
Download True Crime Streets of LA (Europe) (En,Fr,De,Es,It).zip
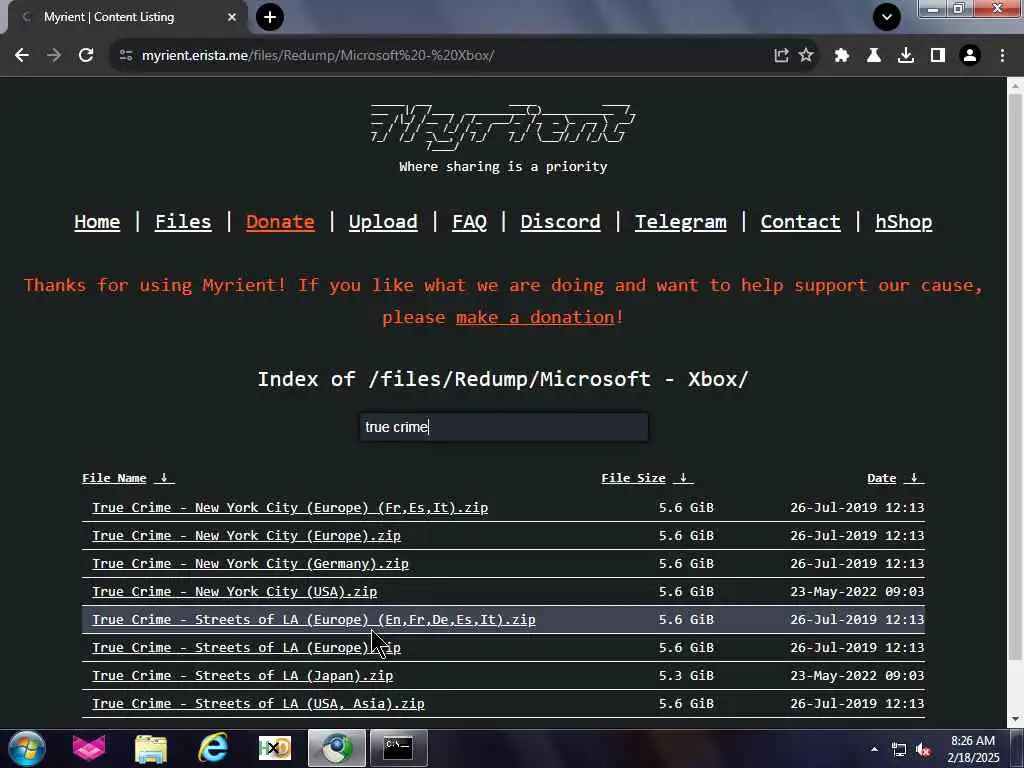click(313, 620)
